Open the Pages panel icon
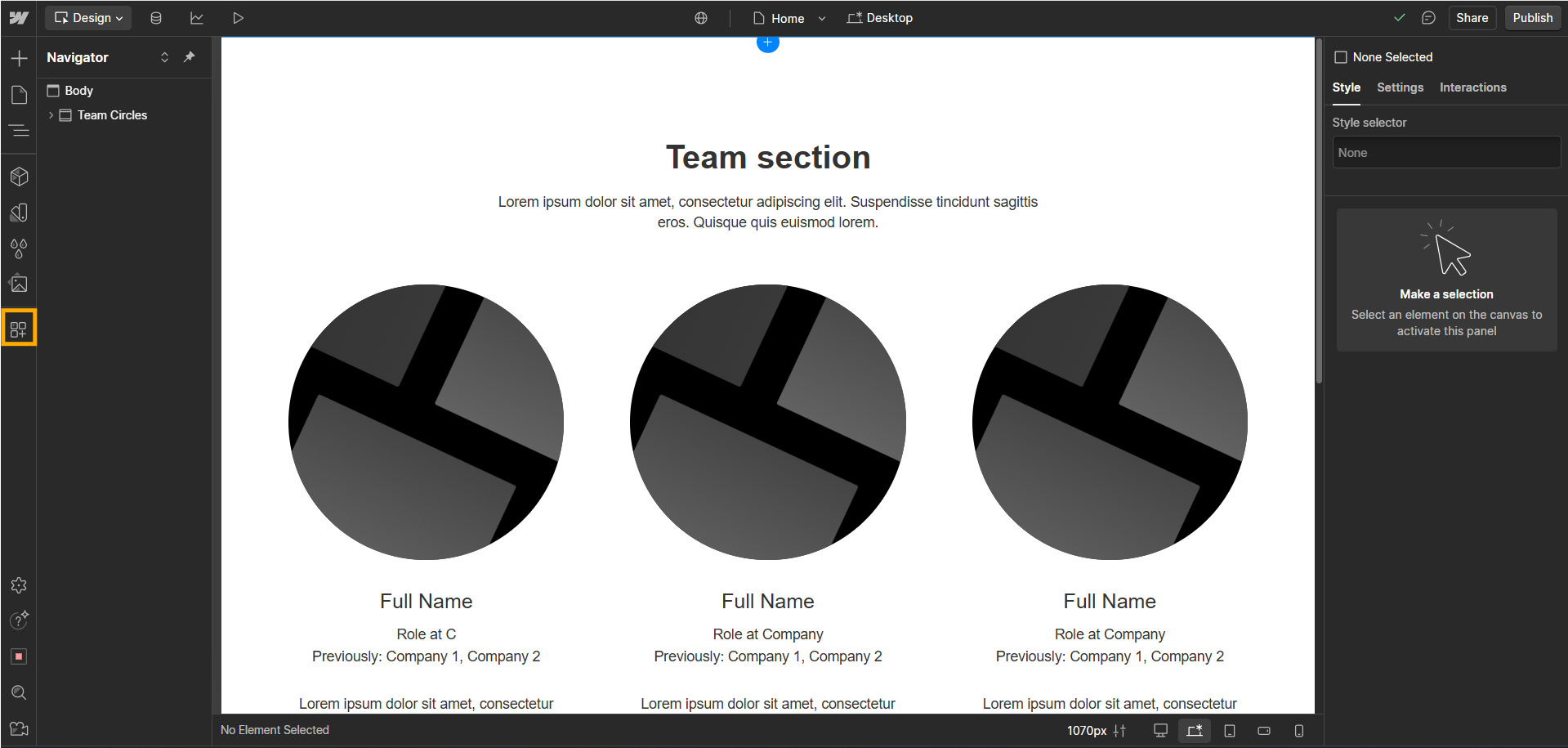The image size is (1568, 748). click(x=19, y=95)
